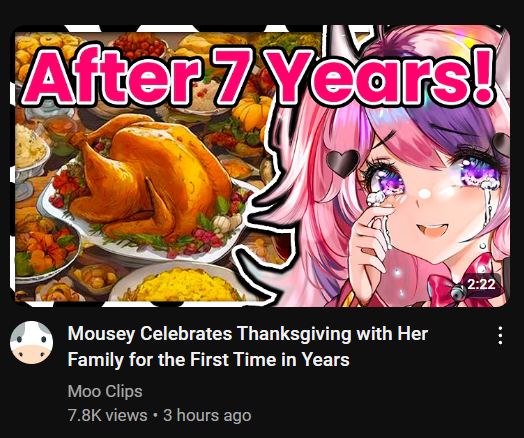Click the heart hair clip on the character
Image resolution: width=524 pixels, height=438 pixels.
tap(342, 162)
